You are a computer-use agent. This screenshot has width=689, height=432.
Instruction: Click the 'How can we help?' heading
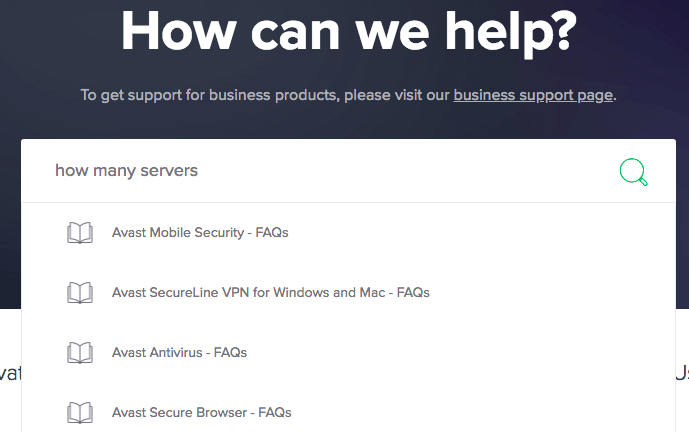[x=348, y=33]
